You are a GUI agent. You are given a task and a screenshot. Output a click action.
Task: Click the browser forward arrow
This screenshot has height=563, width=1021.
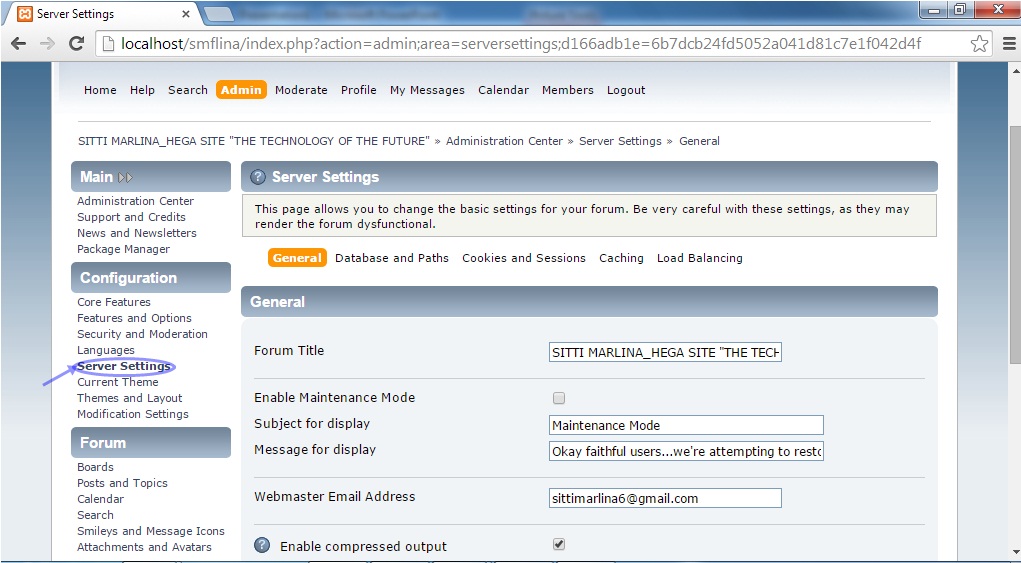click(x=47, y=44)
